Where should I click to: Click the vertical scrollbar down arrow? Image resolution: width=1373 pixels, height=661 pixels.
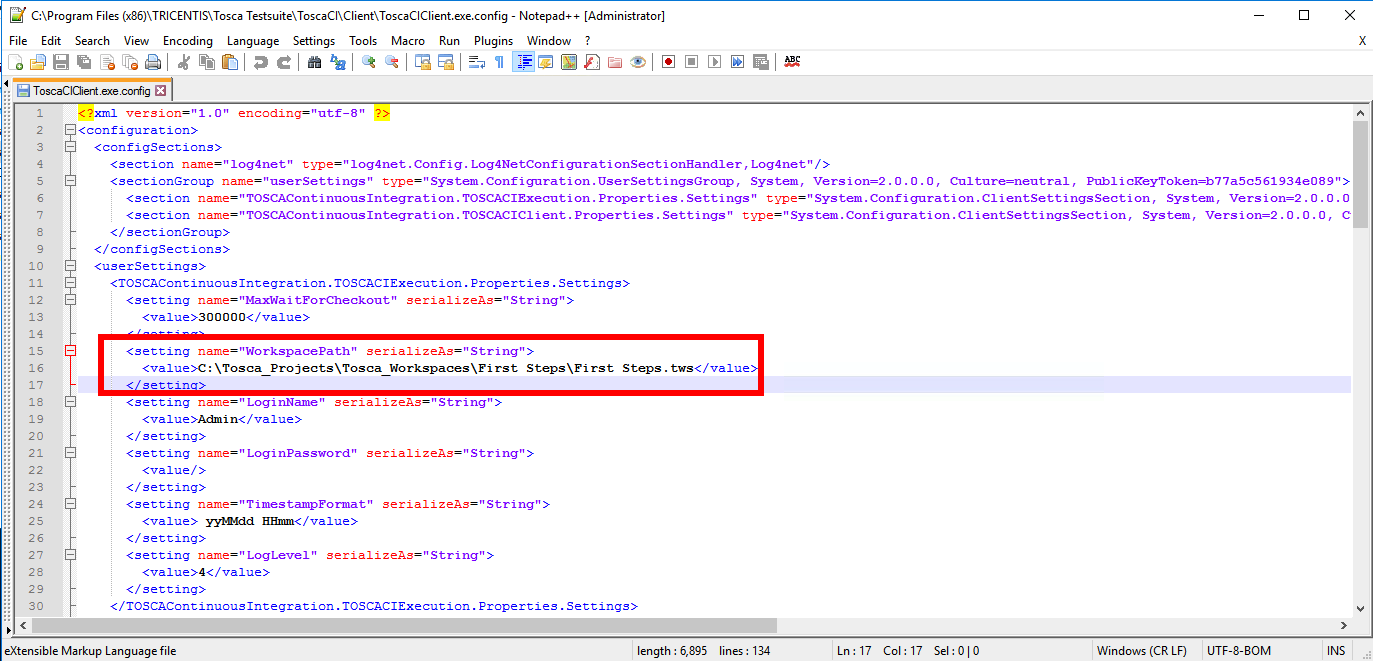click(1360, 608)
